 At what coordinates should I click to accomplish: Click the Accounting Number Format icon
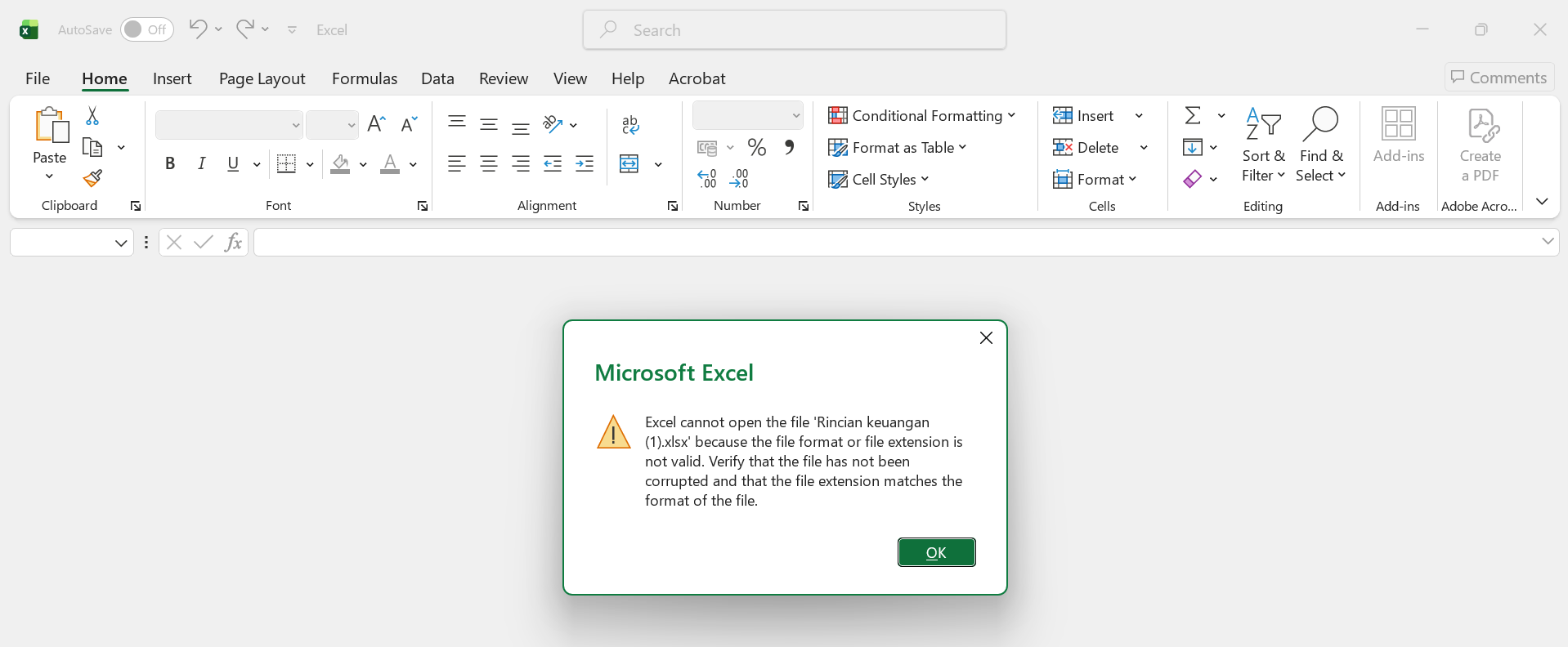(707, 148)
